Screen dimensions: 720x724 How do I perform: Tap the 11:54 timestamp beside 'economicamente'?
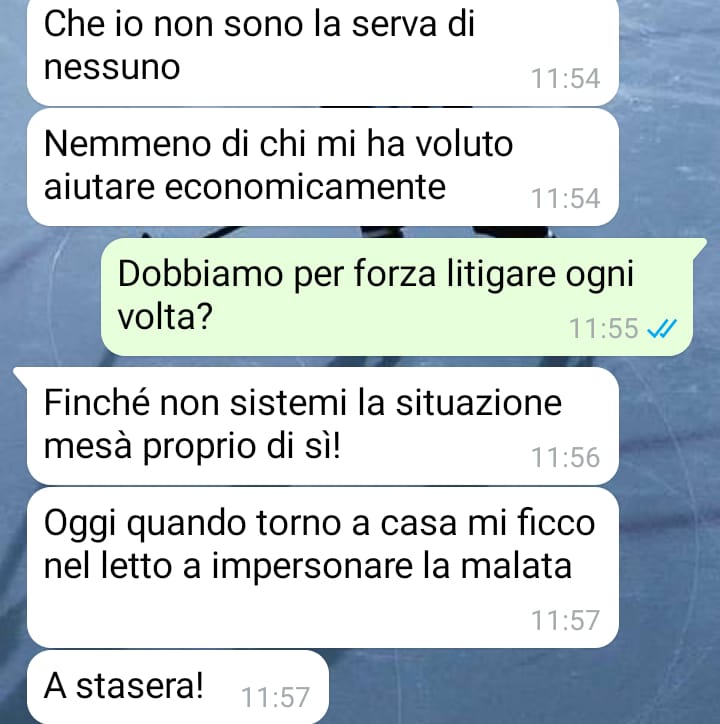coord(565,199)
